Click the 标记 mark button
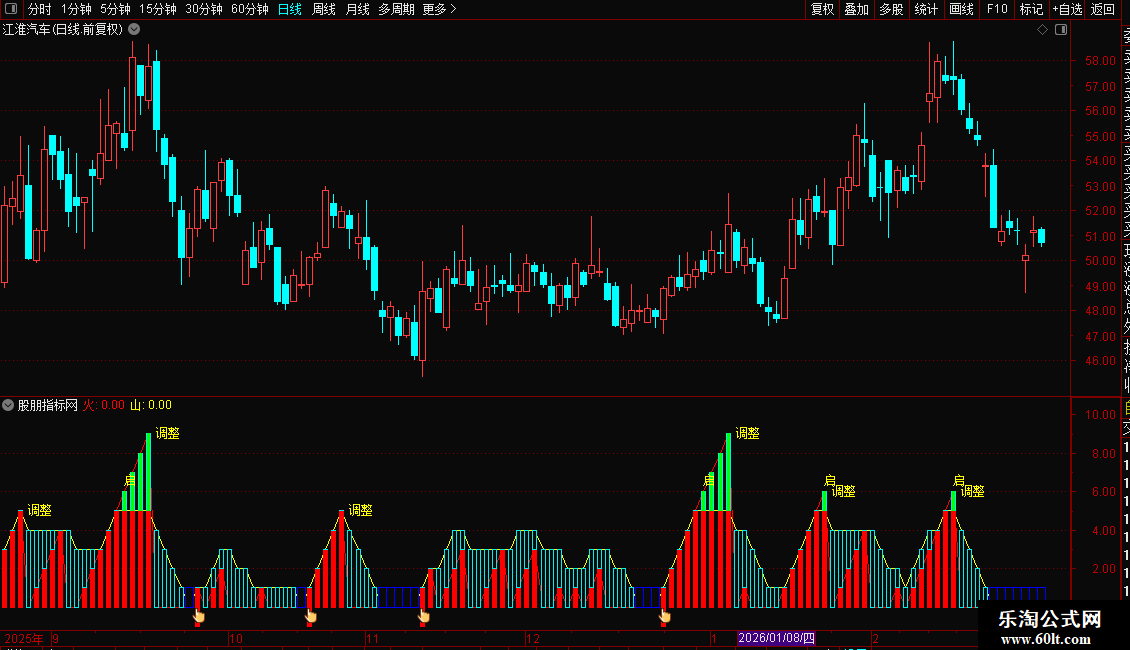The image size is (1130, 650). tap(1031, 9)
